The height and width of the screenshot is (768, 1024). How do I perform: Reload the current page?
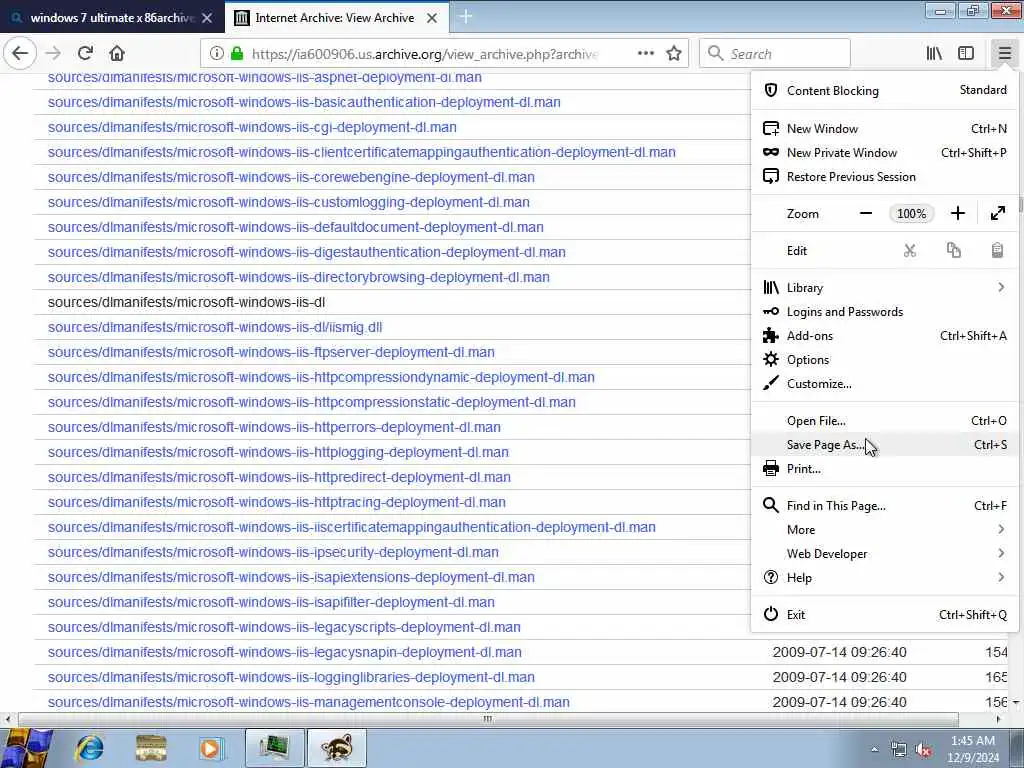pyautogui.click(x=85, y=54)
